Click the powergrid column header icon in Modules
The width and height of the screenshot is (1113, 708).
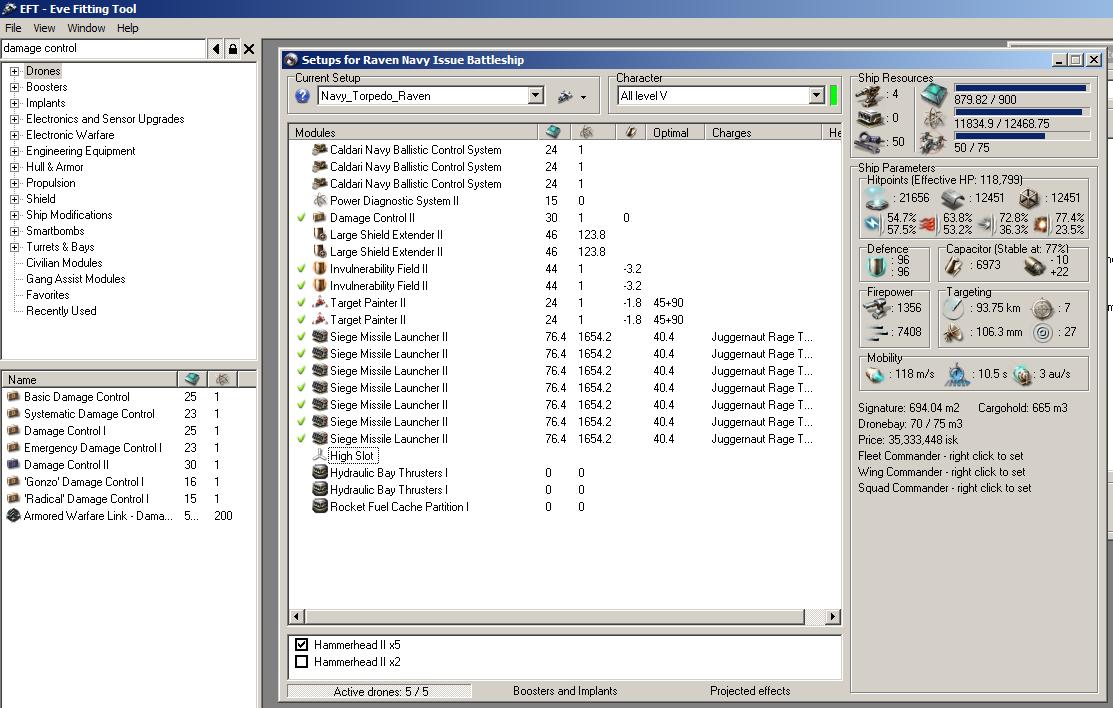586,132
